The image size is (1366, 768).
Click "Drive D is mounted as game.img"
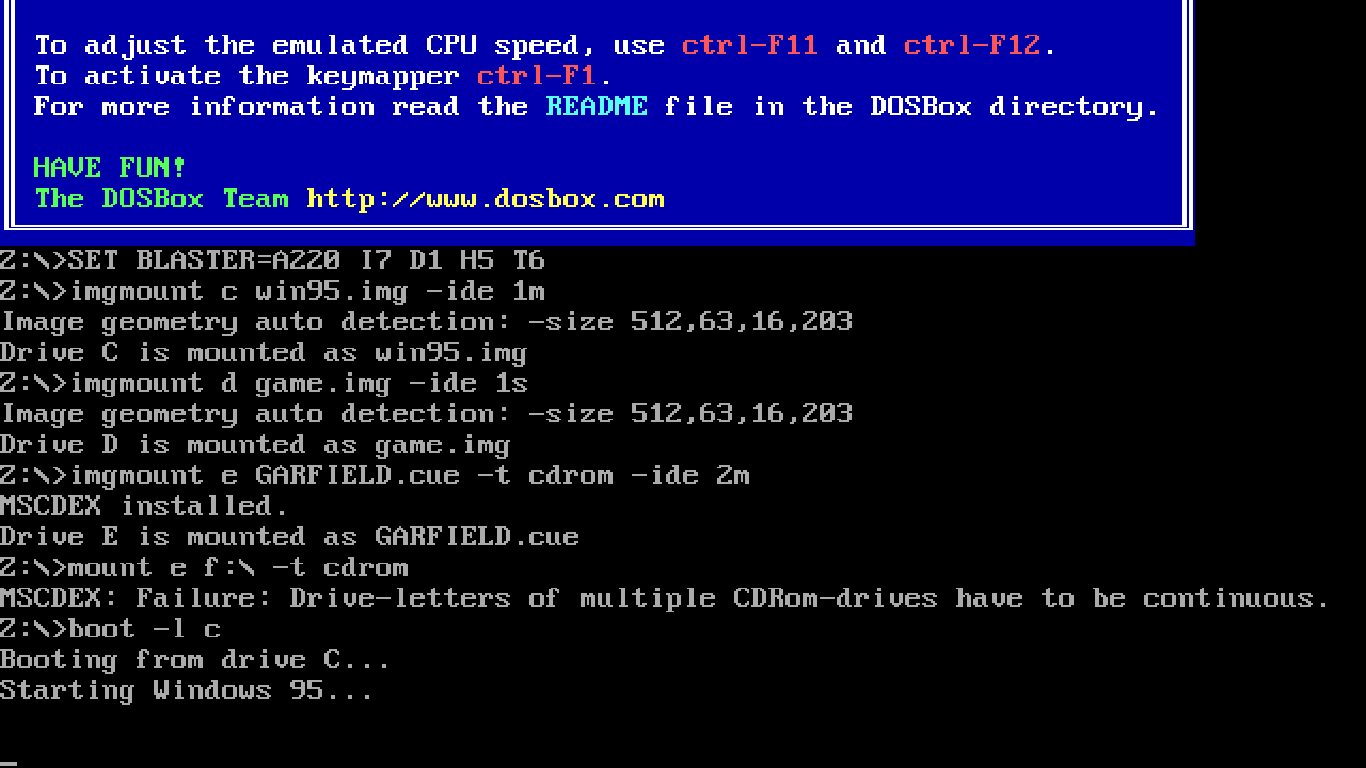click(255, 444)
